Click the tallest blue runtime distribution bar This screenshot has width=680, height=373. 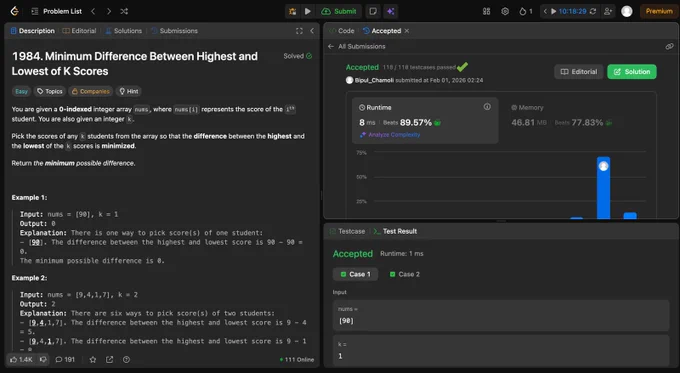coord(603,187)
